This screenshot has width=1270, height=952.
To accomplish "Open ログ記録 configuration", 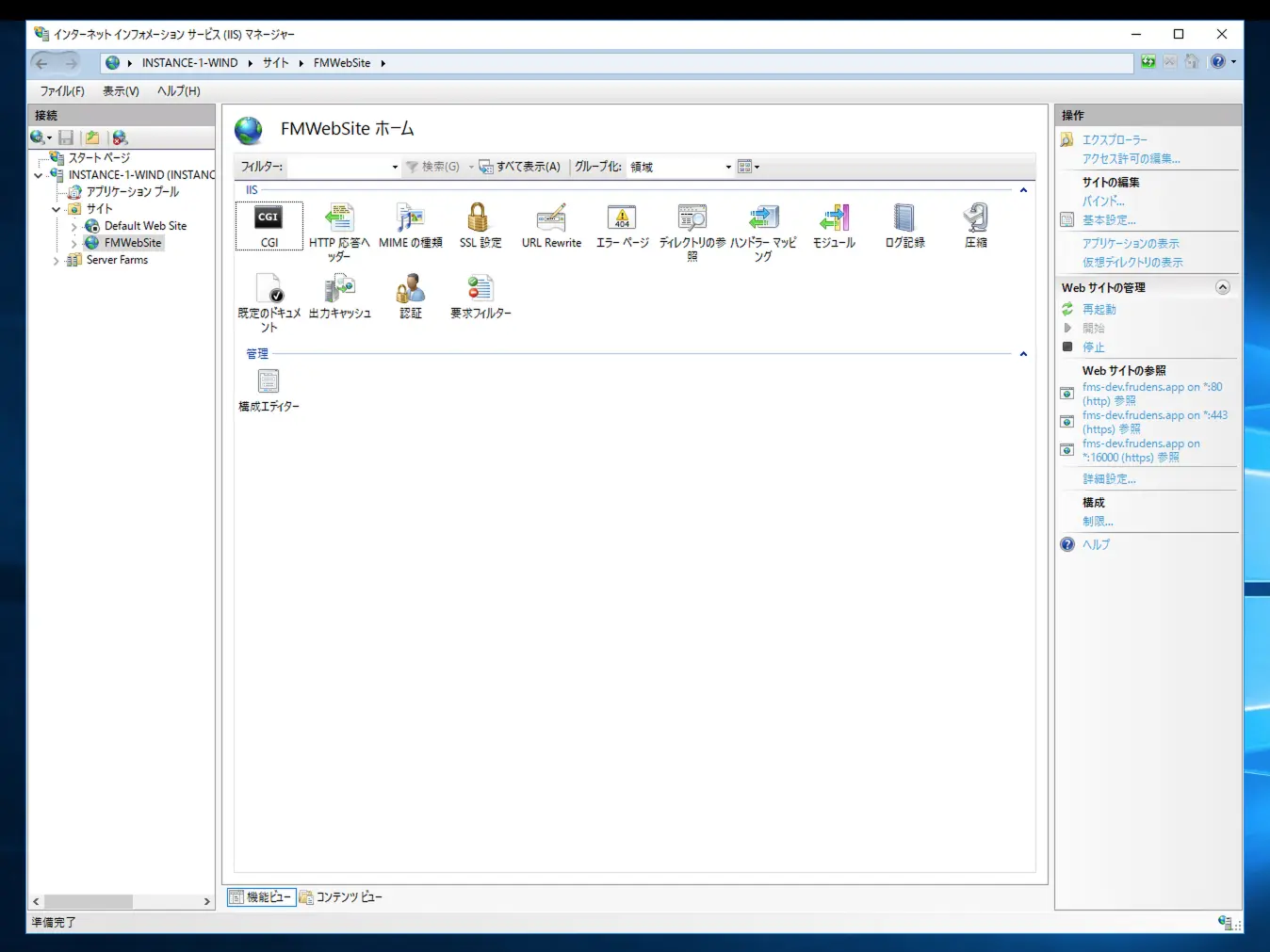I will tap(904, 226).
